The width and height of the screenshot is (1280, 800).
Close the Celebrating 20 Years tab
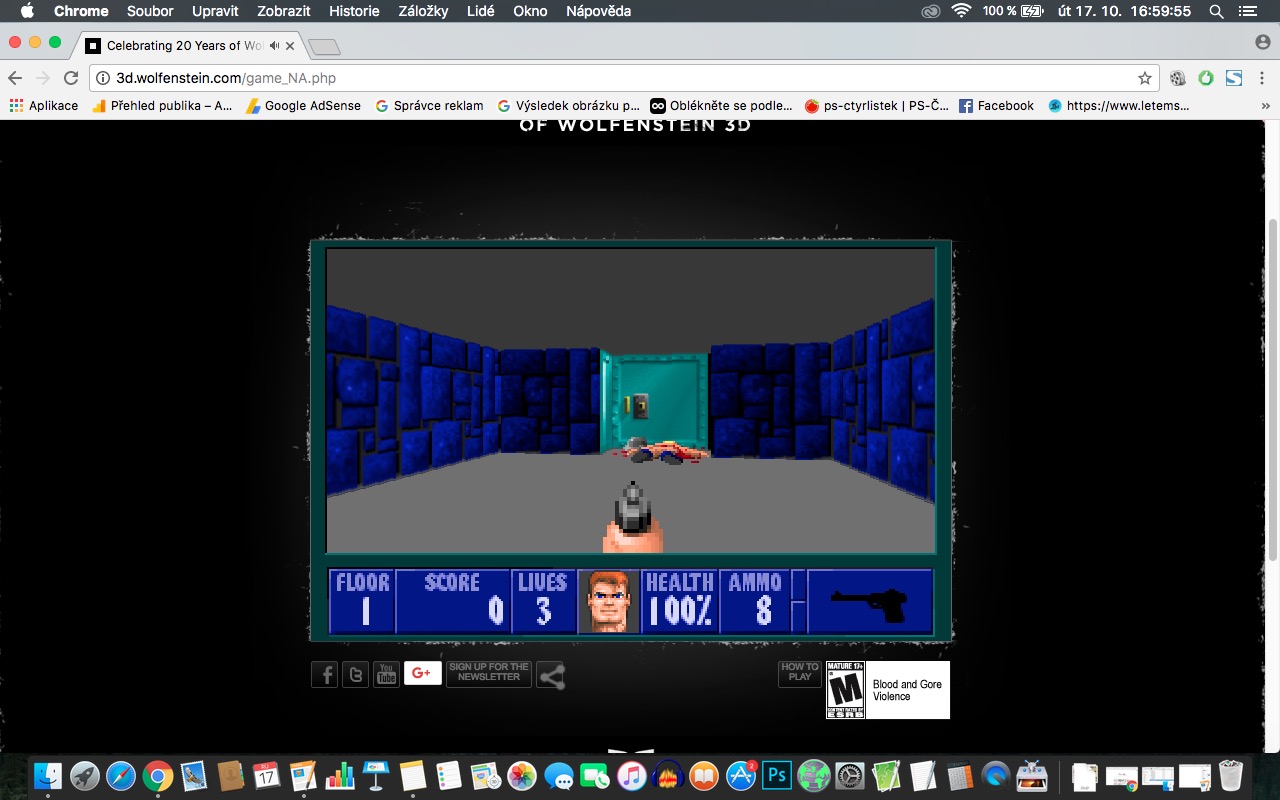pos(291,45)
